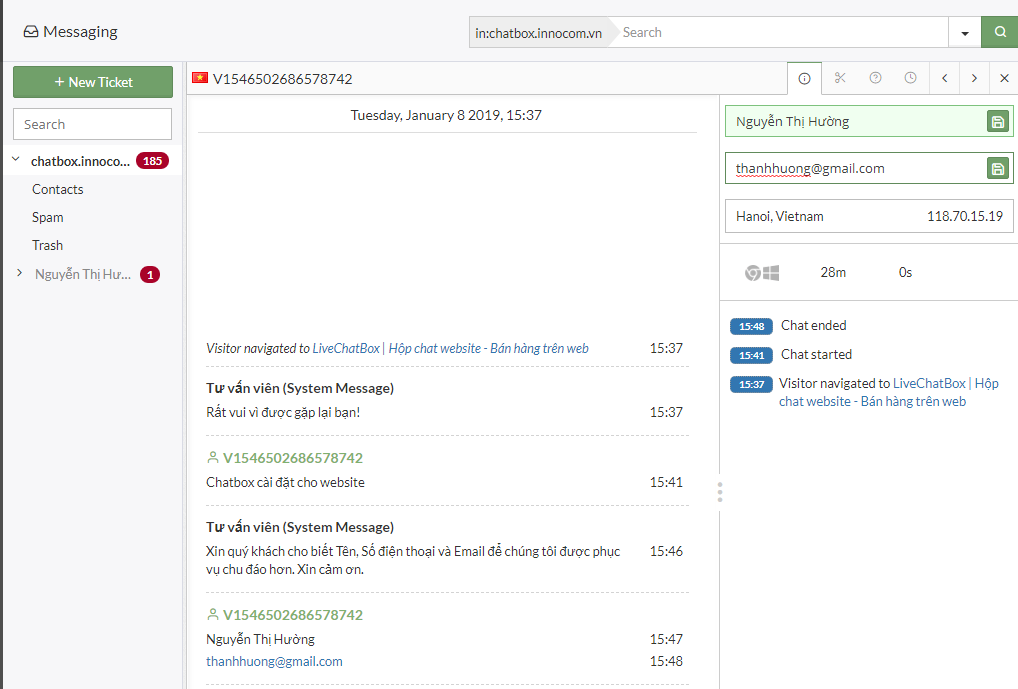Go to next ticket with right chevron

click(x=974, y=78)
